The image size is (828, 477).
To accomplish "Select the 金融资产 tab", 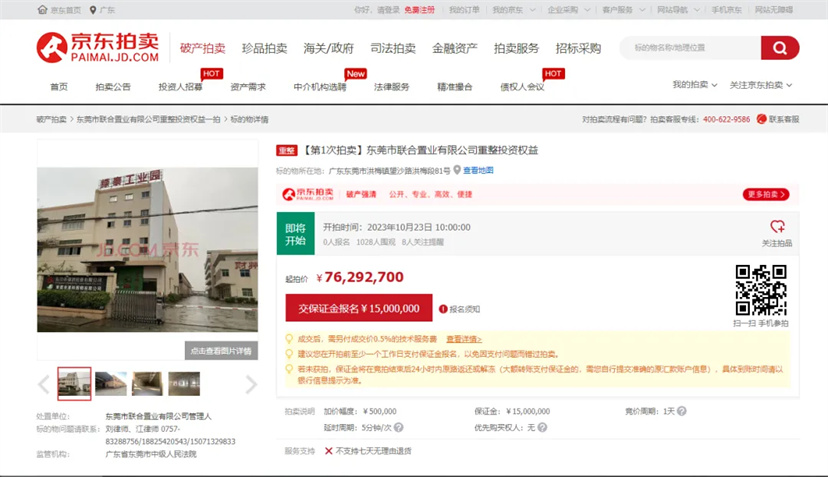I will coord(455,48).
